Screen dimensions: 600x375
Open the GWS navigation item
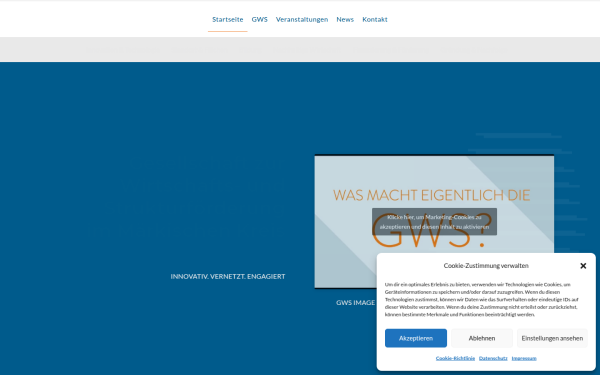pos(259,20)
